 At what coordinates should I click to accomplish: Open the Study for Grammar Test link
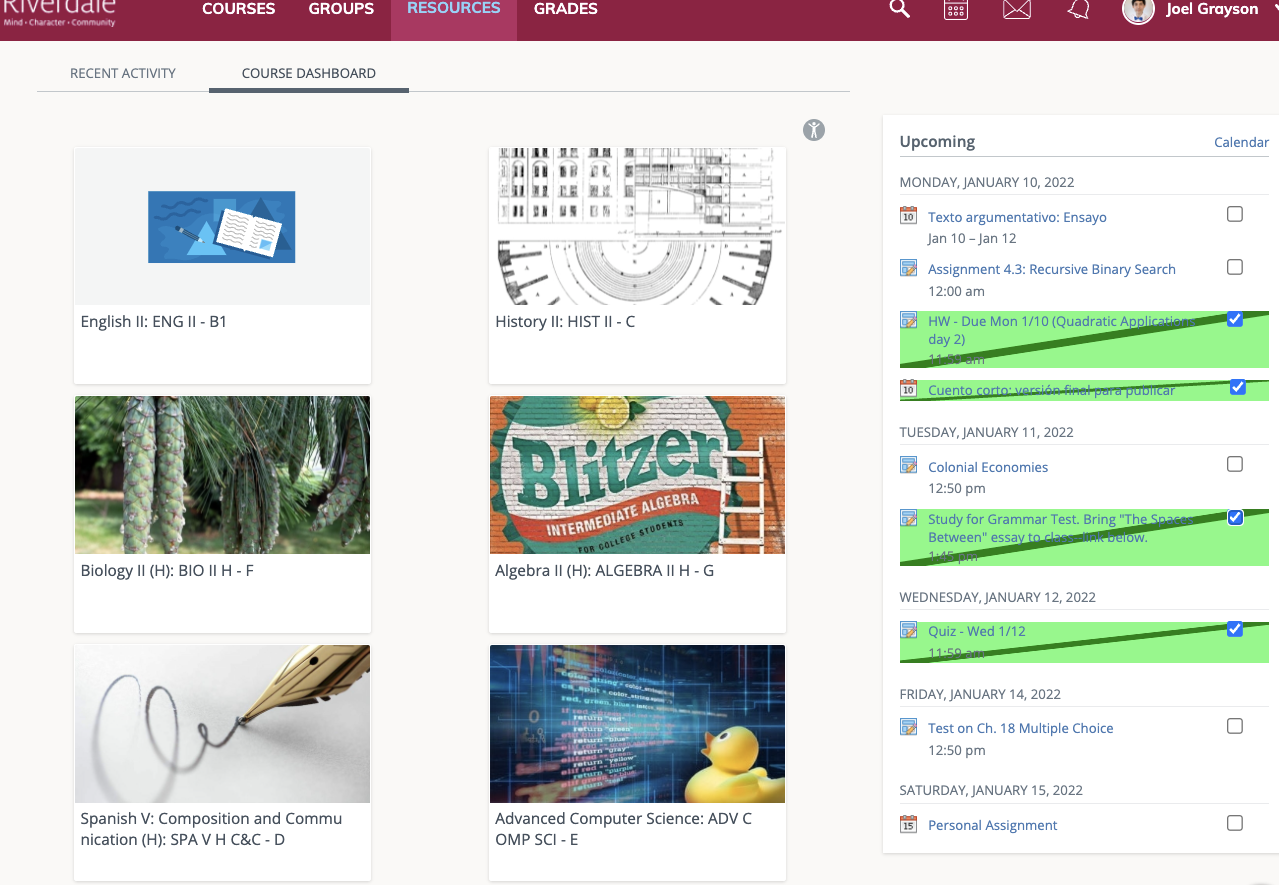(x=1062, y=528)
